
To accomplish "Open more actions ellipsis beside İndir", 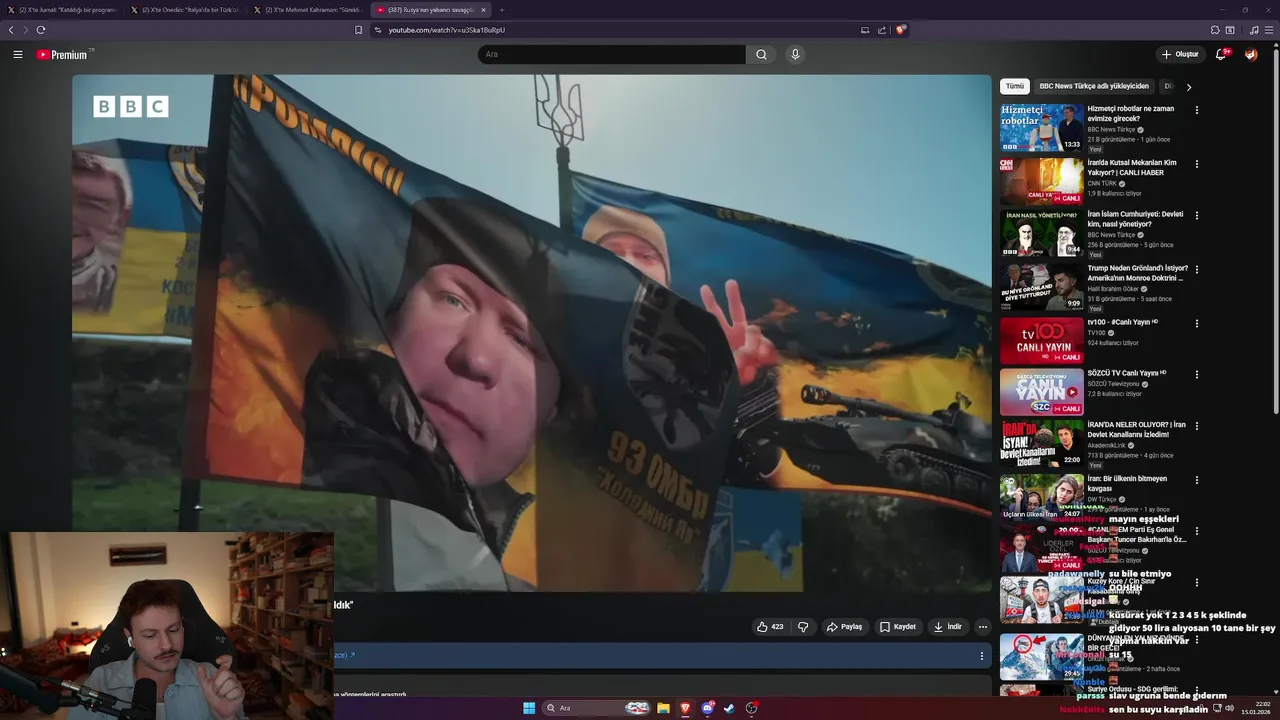I will (x=982, y=627).
